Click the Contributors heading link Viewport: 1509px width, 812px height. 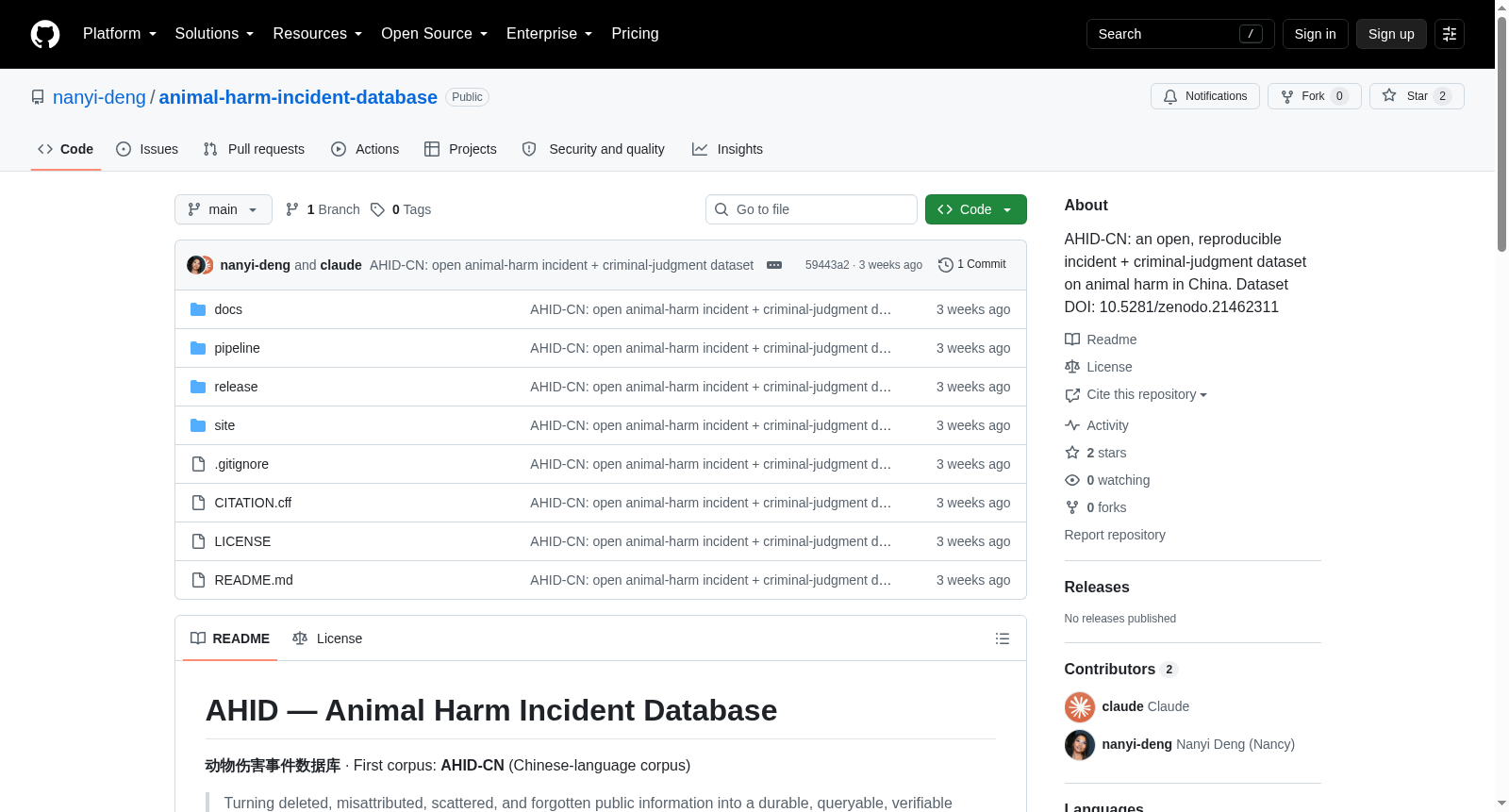pos(1121,669)
